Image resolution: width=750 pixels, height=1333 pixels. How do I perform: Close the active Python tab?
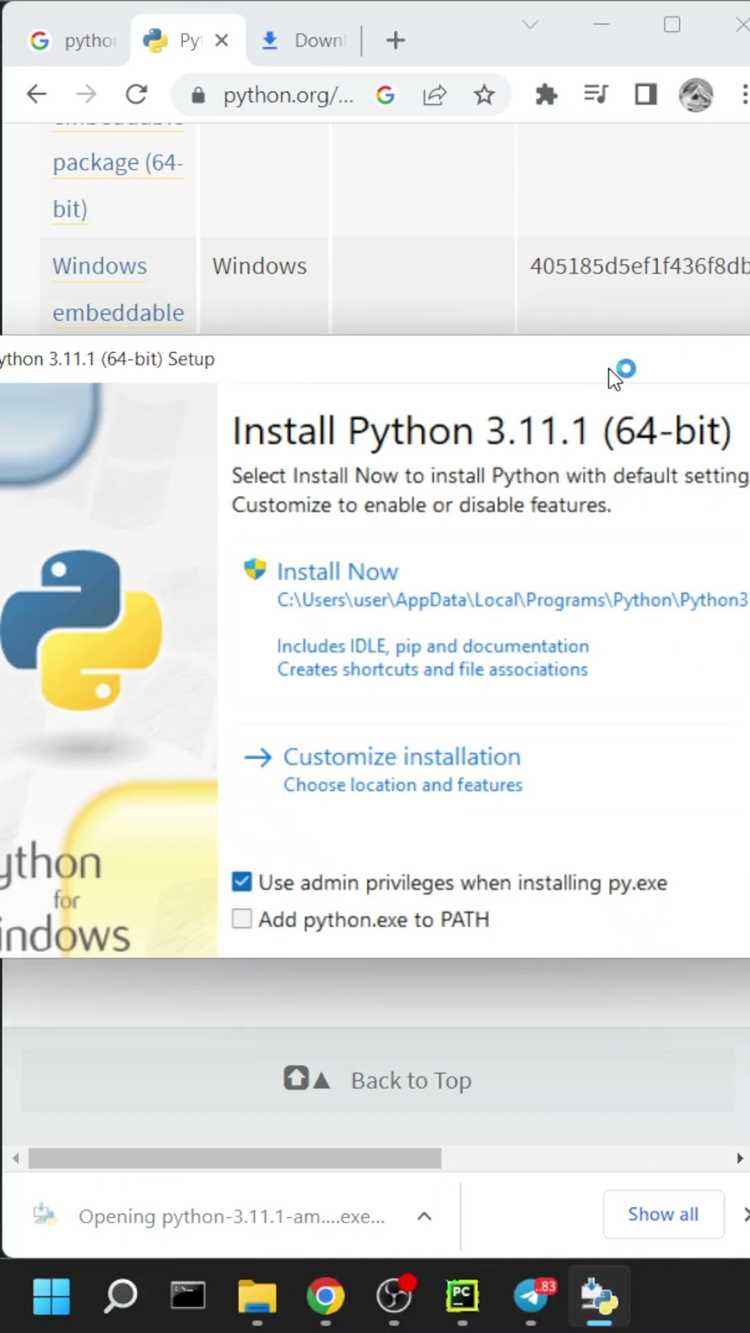click(222, 40)
